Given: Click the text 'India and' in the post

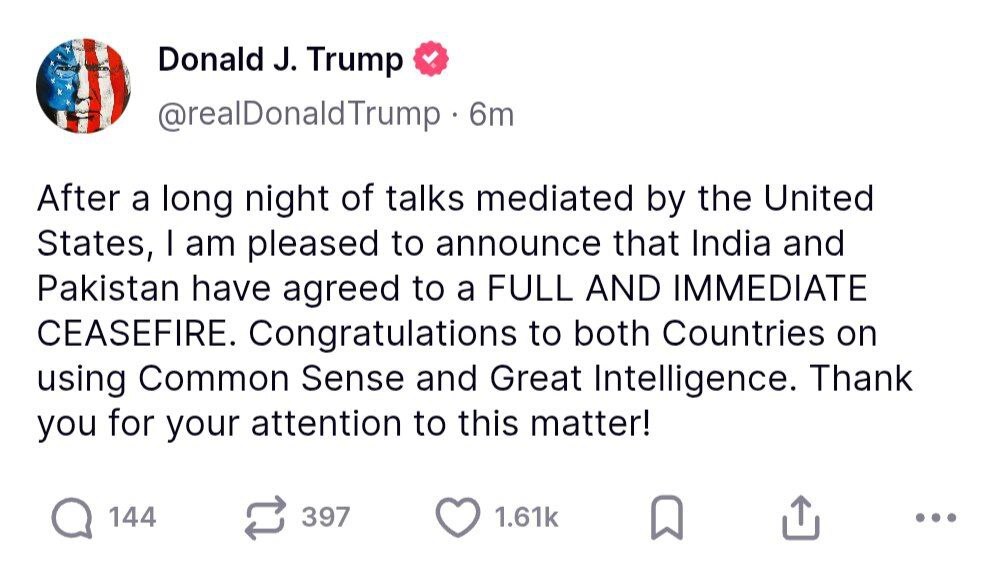Looking at the screenshot, I should pyautogui.click(x=781, y=243).
